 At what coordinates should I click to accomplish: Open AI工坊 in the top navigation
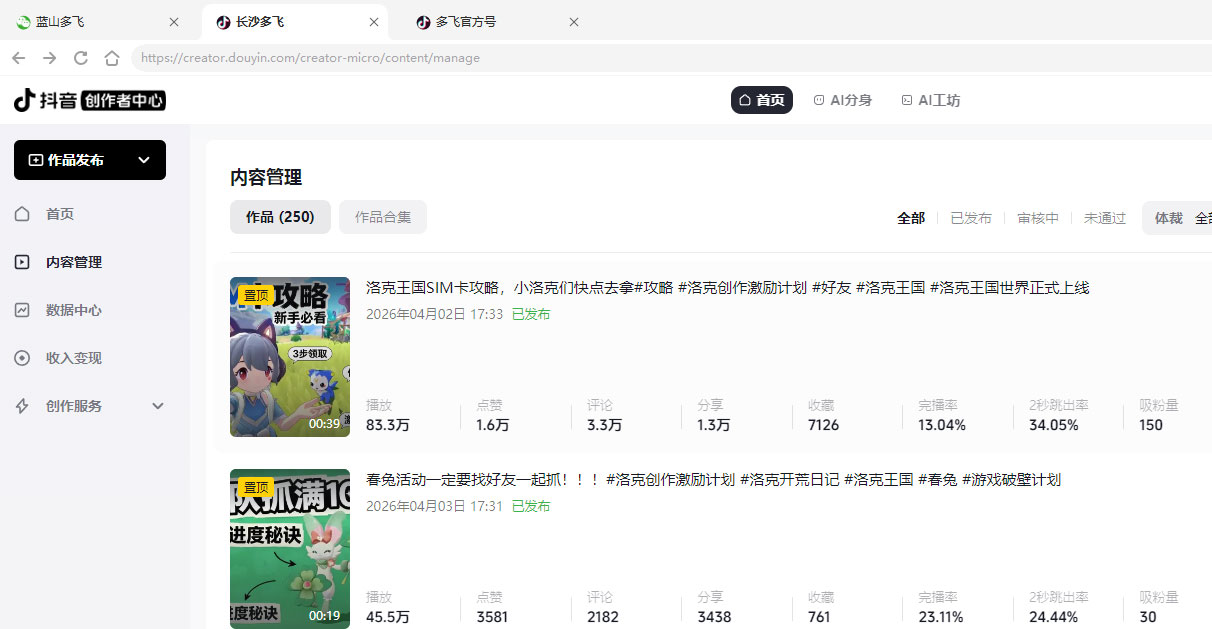tap(930, 100)
